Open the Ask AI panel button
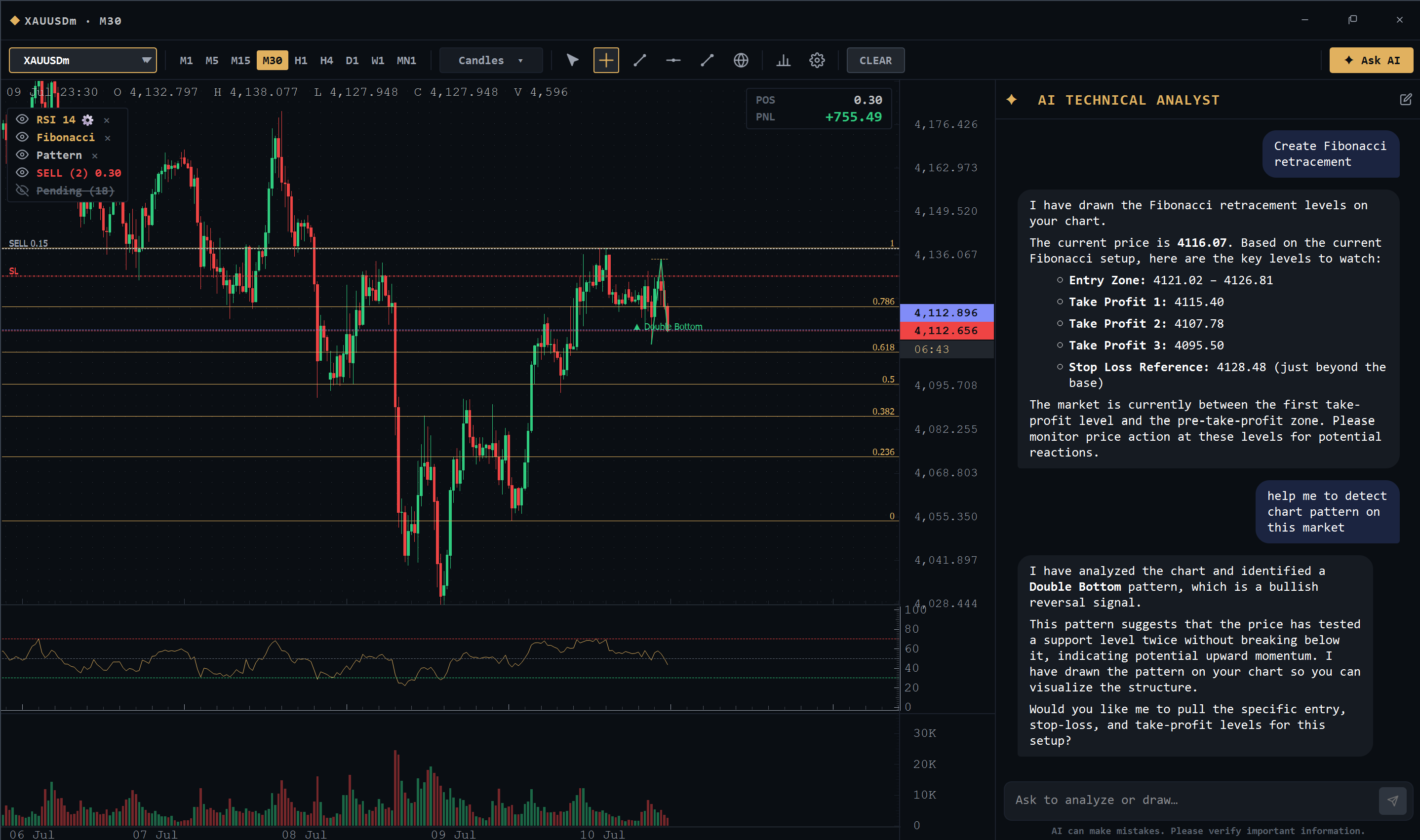The height and width of the screenshot is (840, 1420). pos(1371,60)
